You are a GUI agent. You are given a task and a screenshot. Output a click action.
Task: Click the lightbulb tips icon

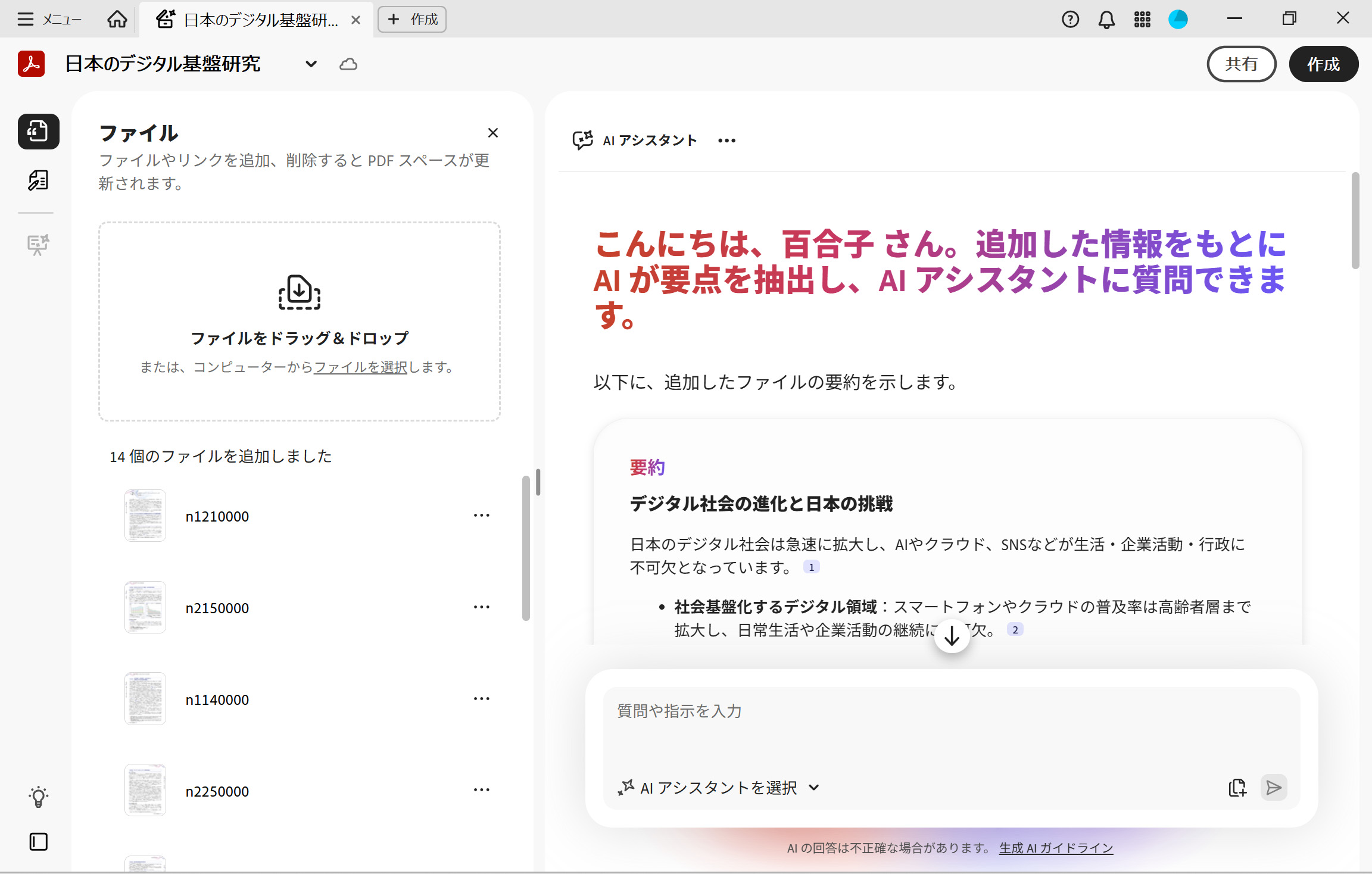38,796
